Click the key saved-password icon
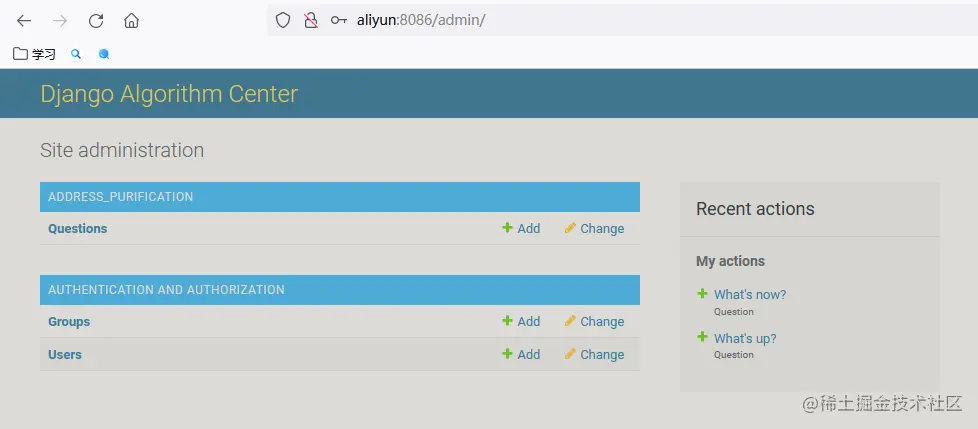978x429 pixels. click(x=338, y=21)
